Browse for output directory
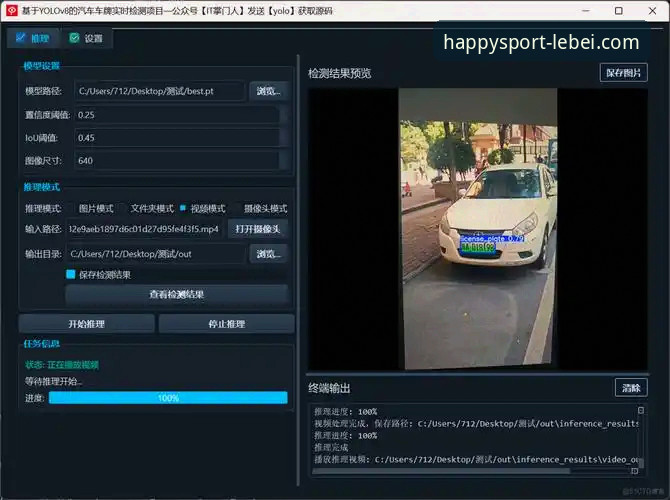This screenshot has height=500, width=670. [268, 254]
